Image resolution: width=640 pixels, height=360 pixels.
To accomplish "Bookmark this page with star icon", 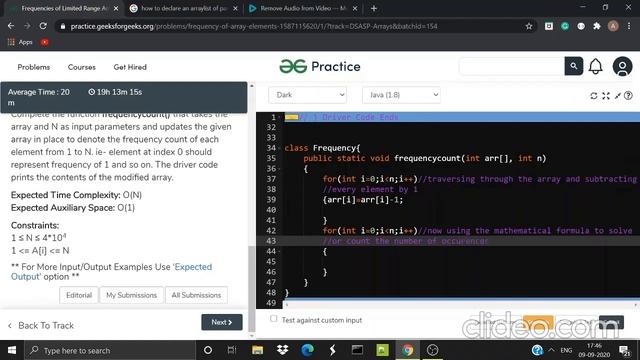I will [529, 26].
